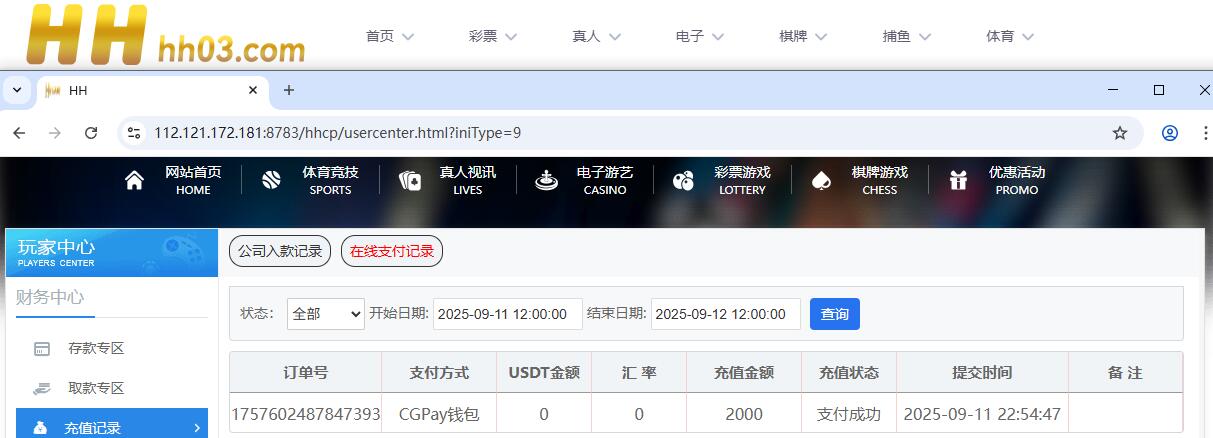Open a new browser tab
Screen dimensions: 1213x438
289,90
